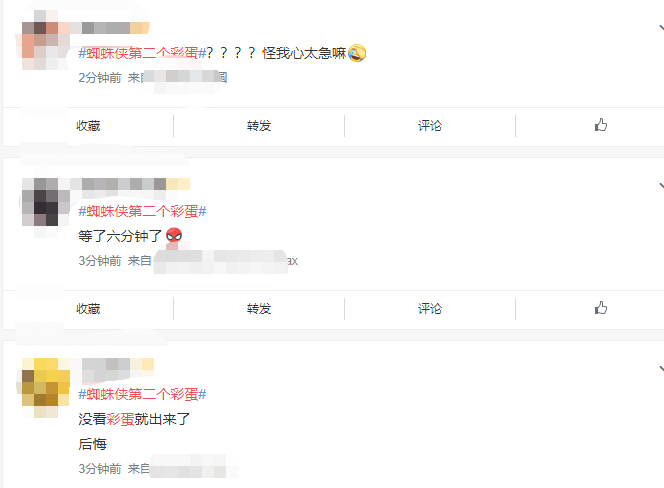664x488 pixels.
Task: Click the red 彩蛋 keyword in third post
Action: click(x=120, y=419)
